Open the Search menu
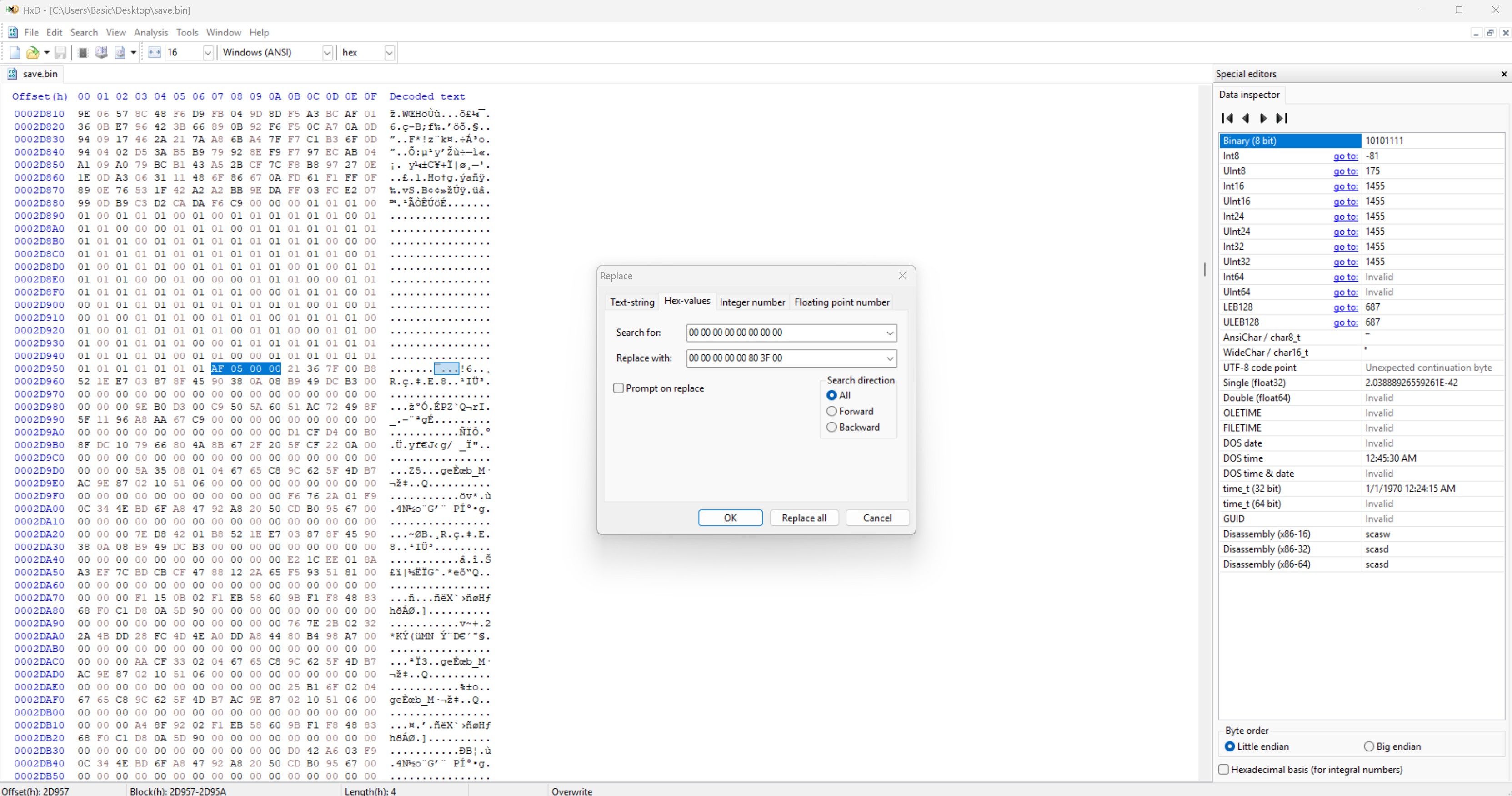 (84, 32)
